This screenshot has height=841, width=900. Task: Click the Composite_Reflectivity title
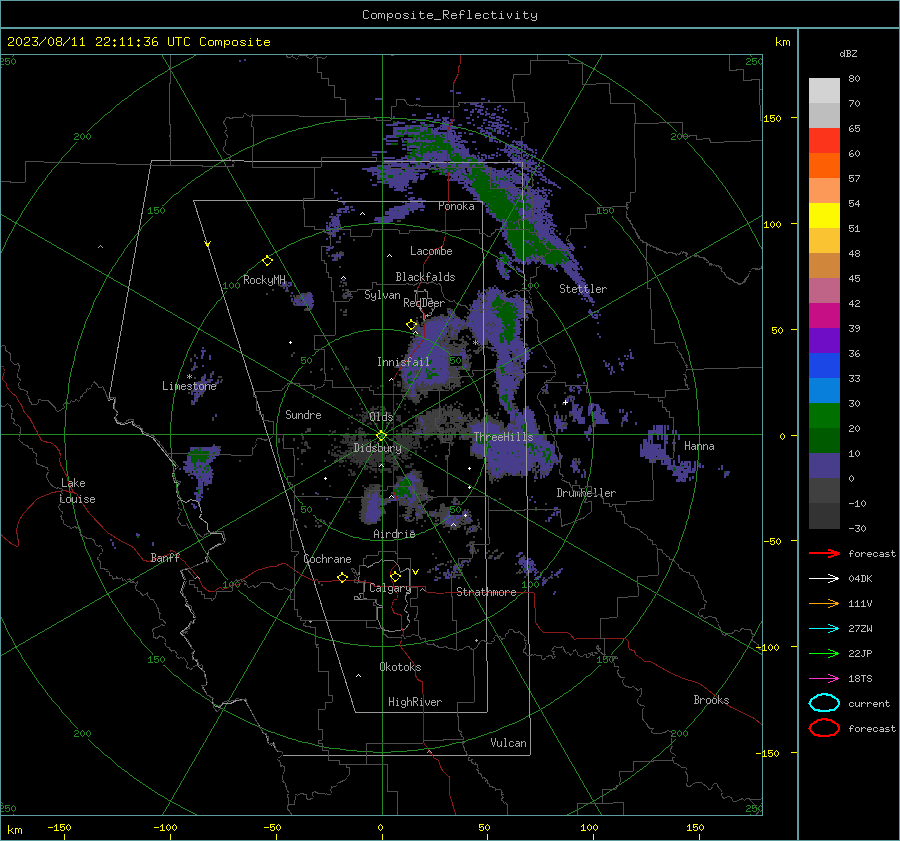(449, 15)
